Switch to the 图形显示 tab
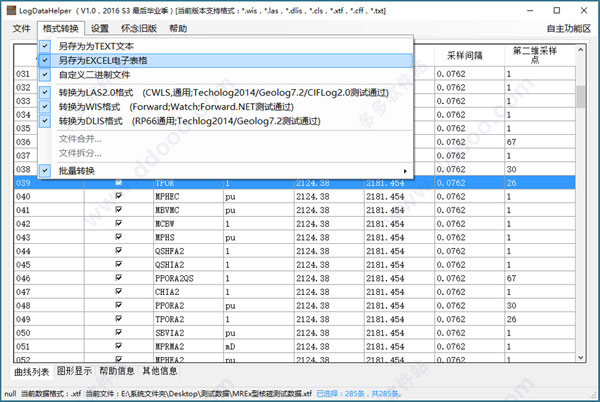Screen dimensions: 600x402 coord(74,371)
